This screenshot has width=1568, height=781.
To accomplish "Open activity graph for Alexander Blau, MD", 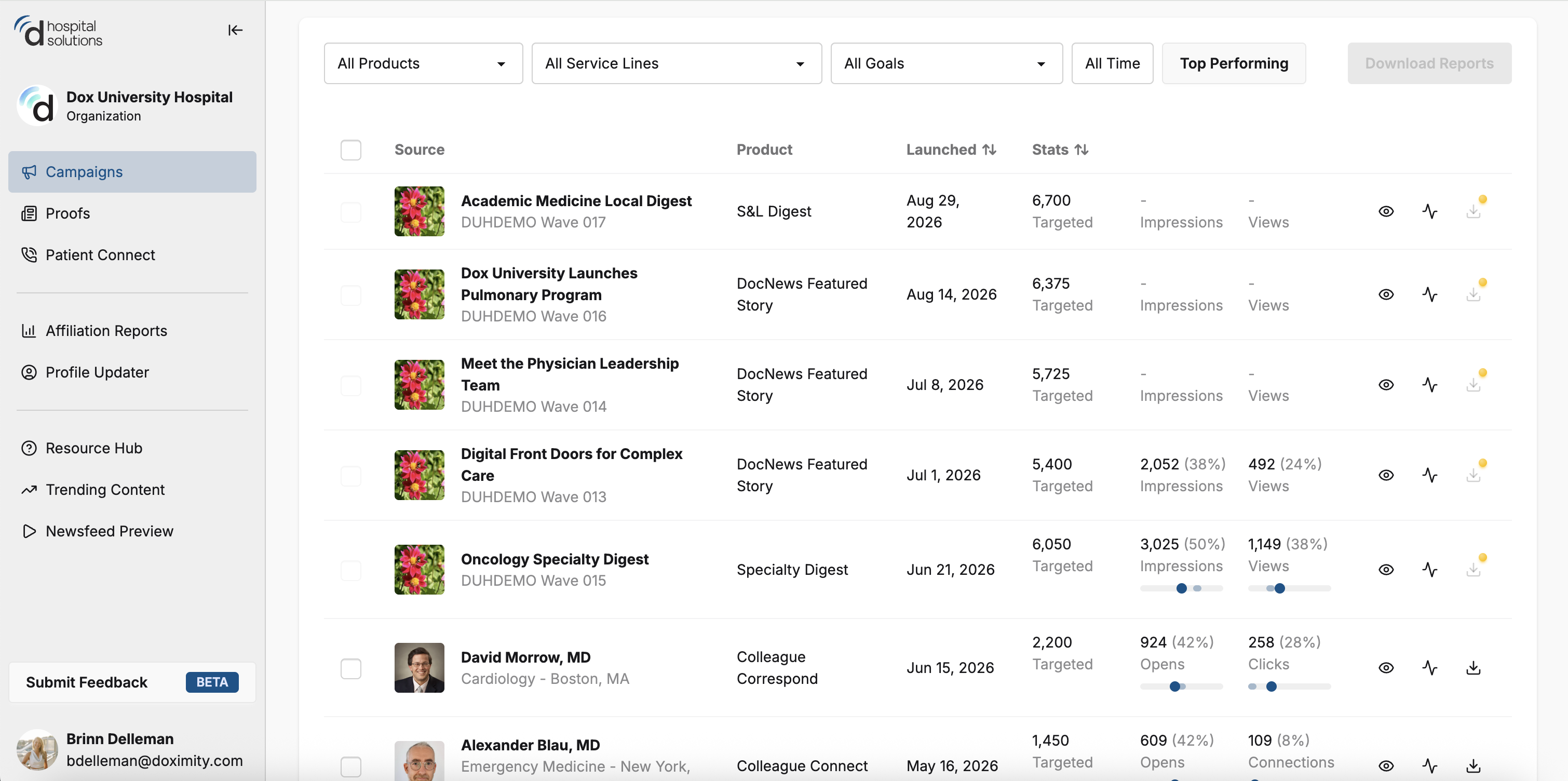I will pos(1430,766).
